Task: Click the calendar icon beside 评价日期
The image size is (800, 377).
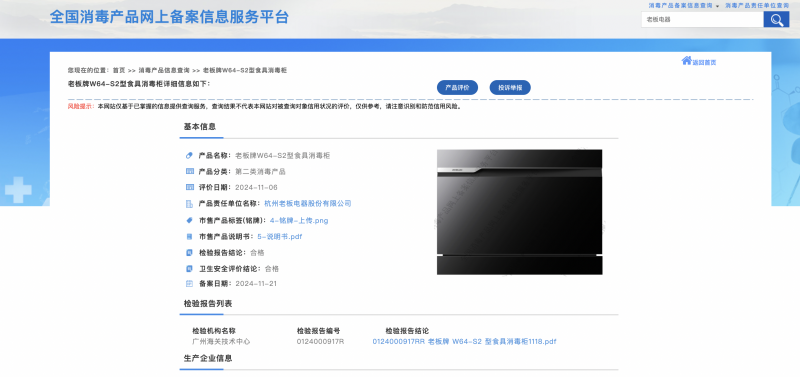Action: (189, 187)
